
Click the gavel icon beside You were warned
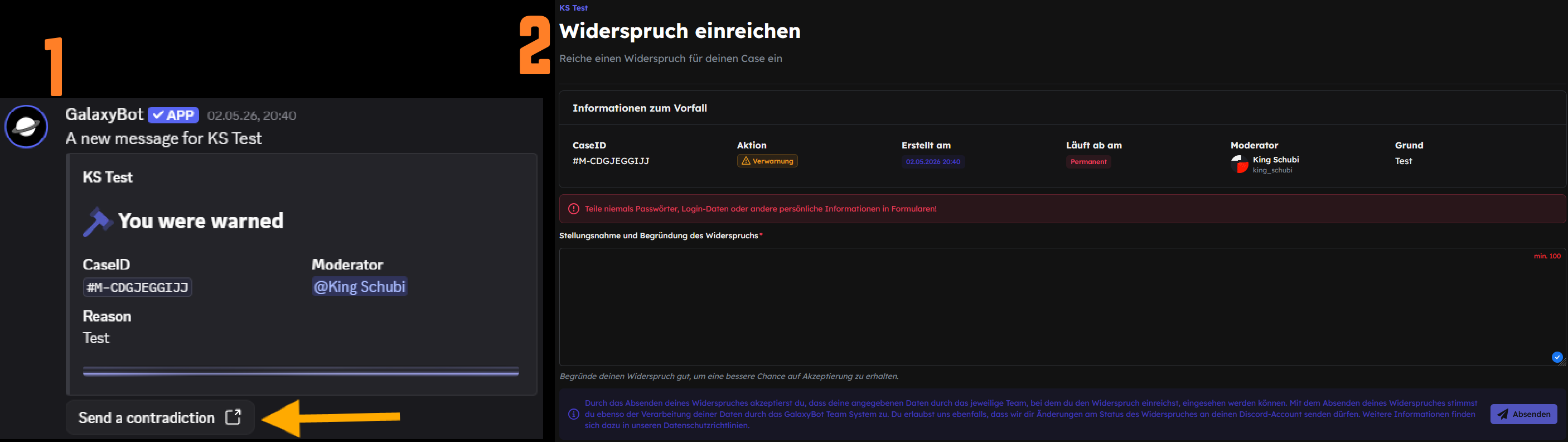point(97,222)
